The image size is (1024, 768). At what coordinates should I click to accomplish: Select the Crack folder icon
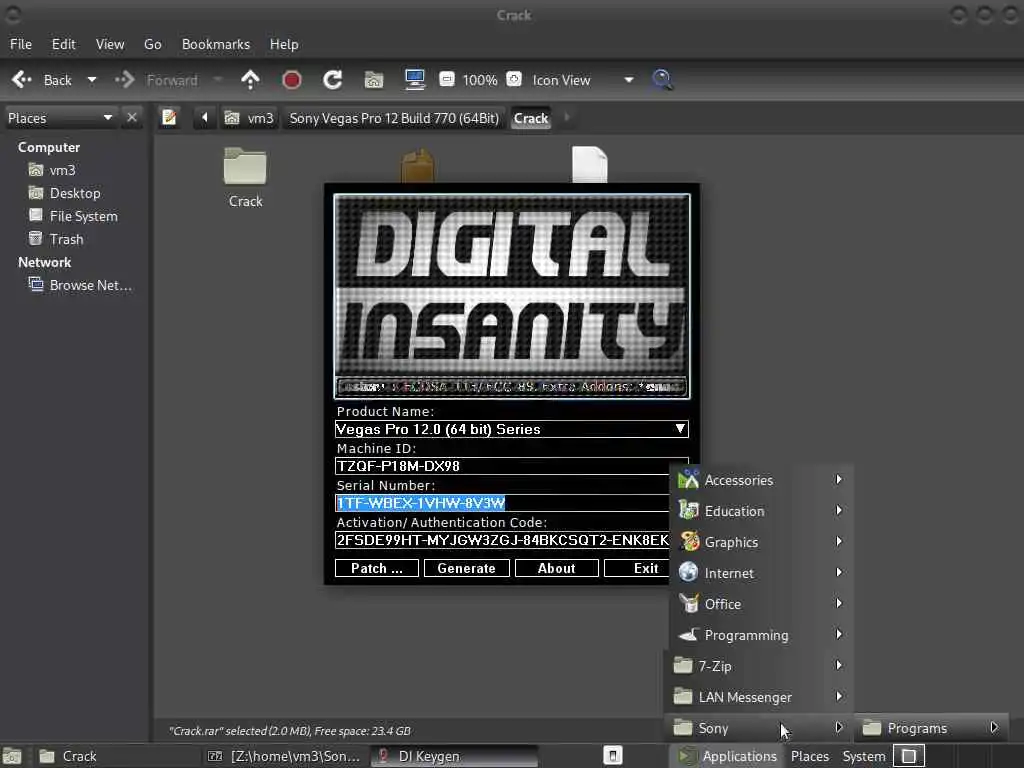click(x=245, y=166)
